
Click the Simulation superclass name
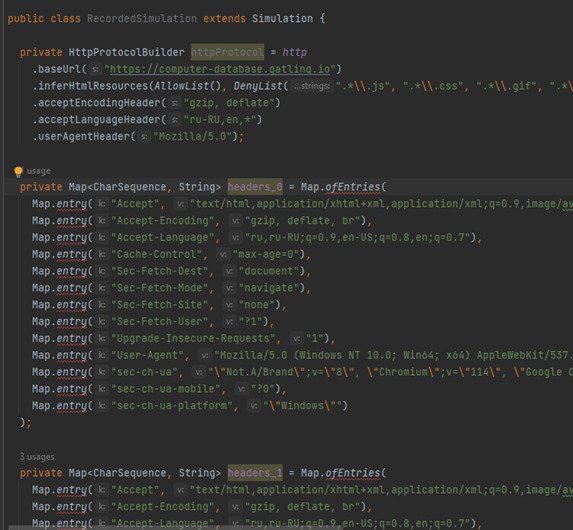tap(282, 19)
